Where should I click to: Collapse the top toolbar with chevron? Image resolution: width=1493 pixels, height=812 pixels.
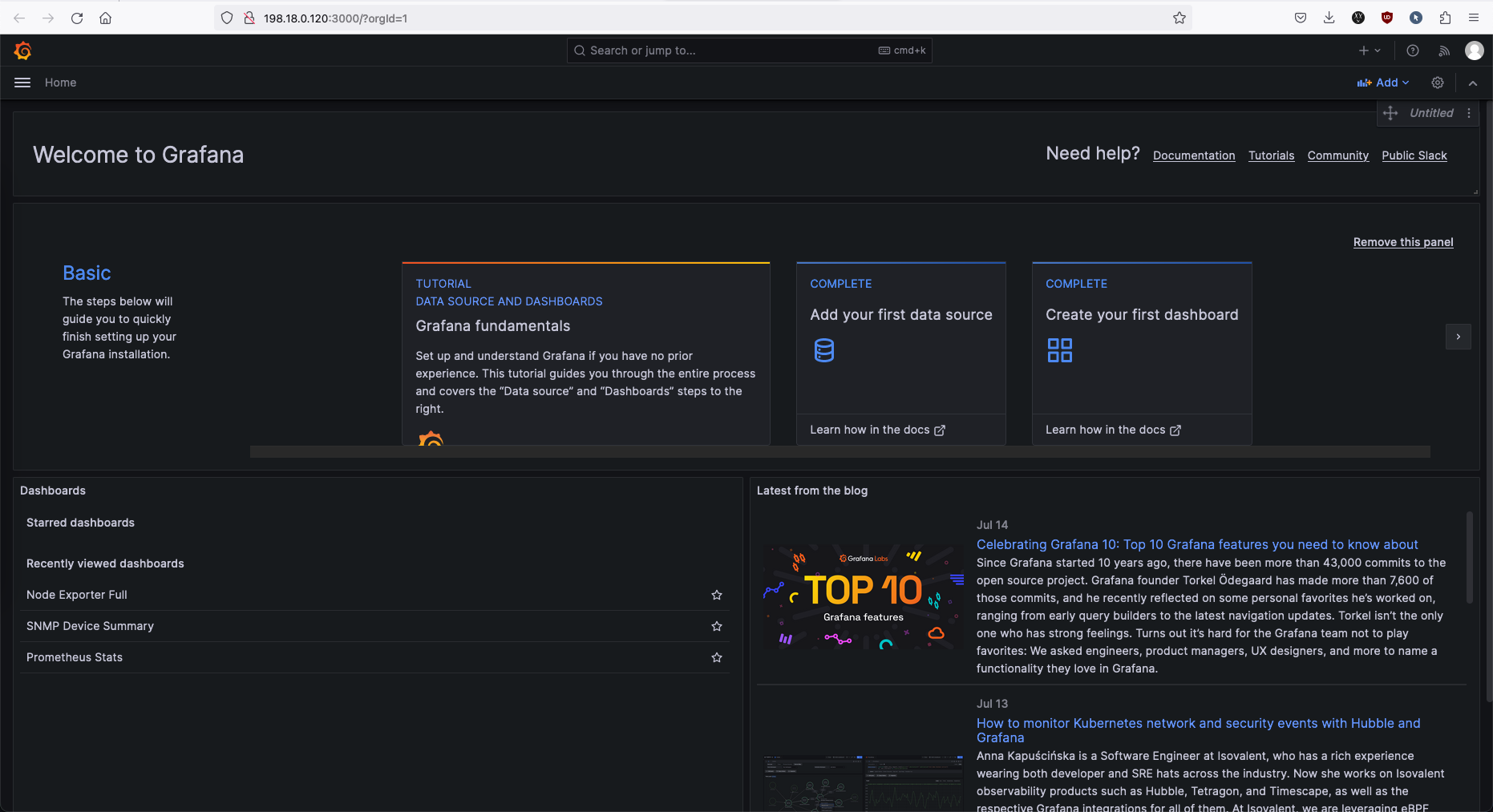(1473, 83)
